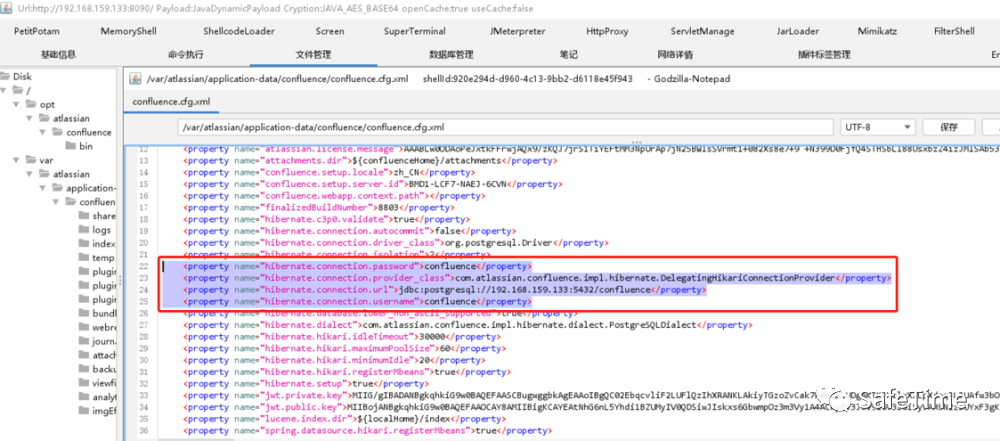Switch to the HttpProxy tab
This screenshot has width=1000, height=441.
pos(607,31)
